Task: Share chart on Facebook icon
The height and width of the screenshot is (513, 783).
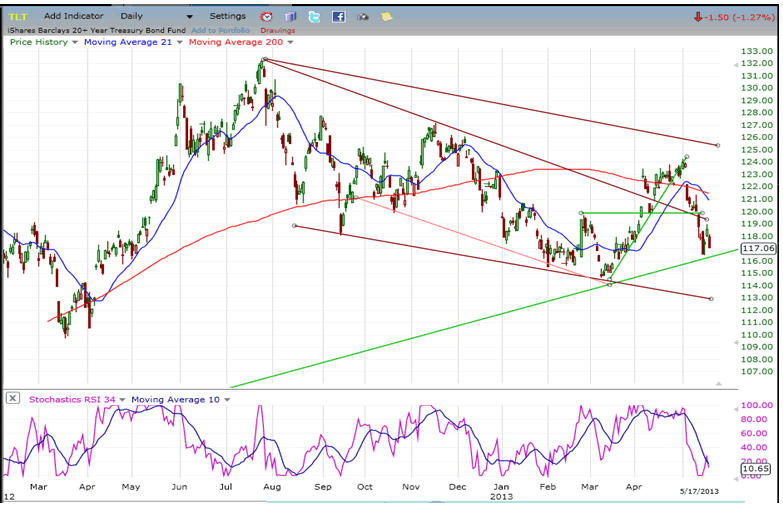Action: [x=338, y=17]
